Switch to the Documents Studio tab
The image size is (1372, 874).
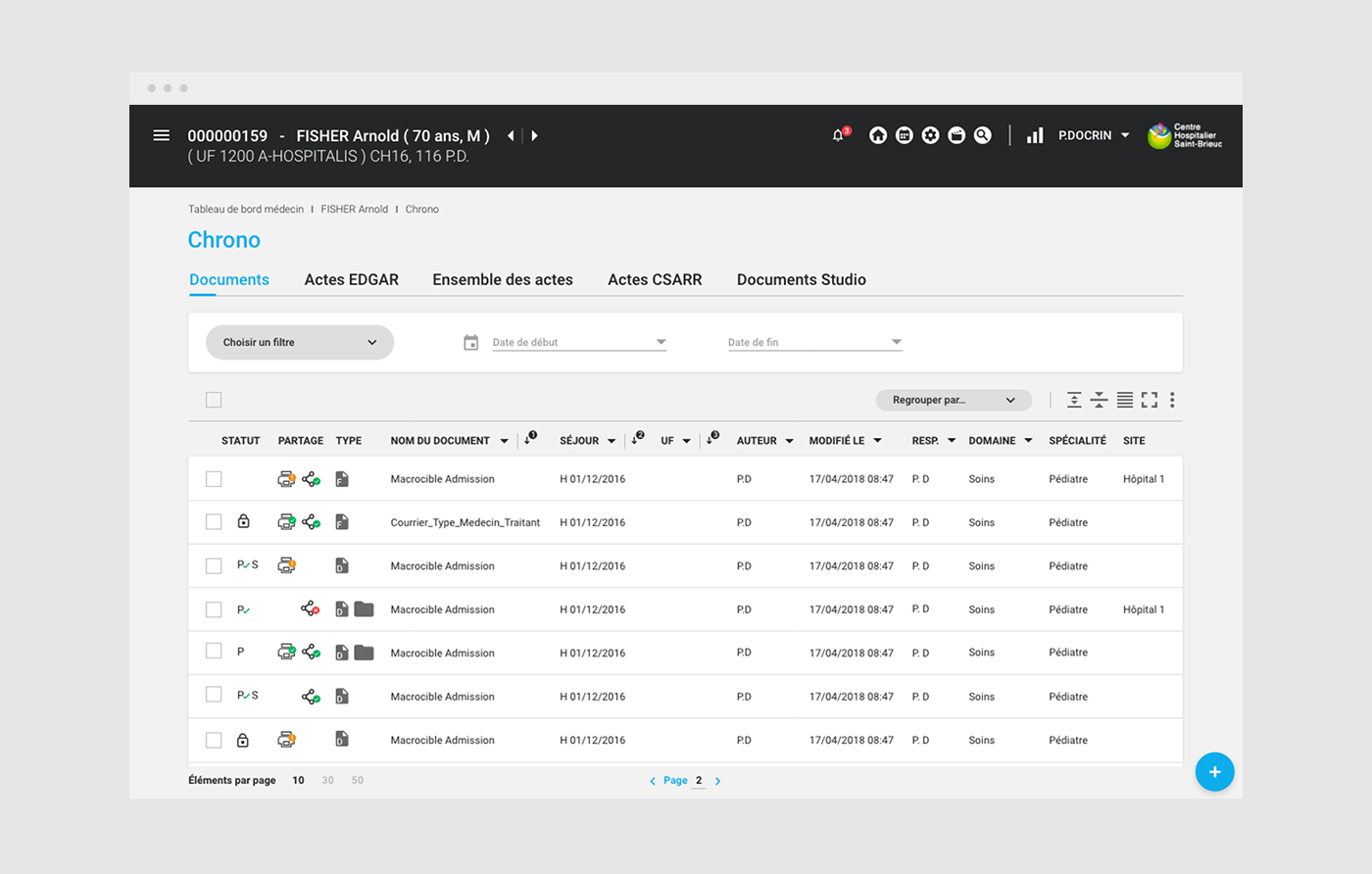pos(802,279)
